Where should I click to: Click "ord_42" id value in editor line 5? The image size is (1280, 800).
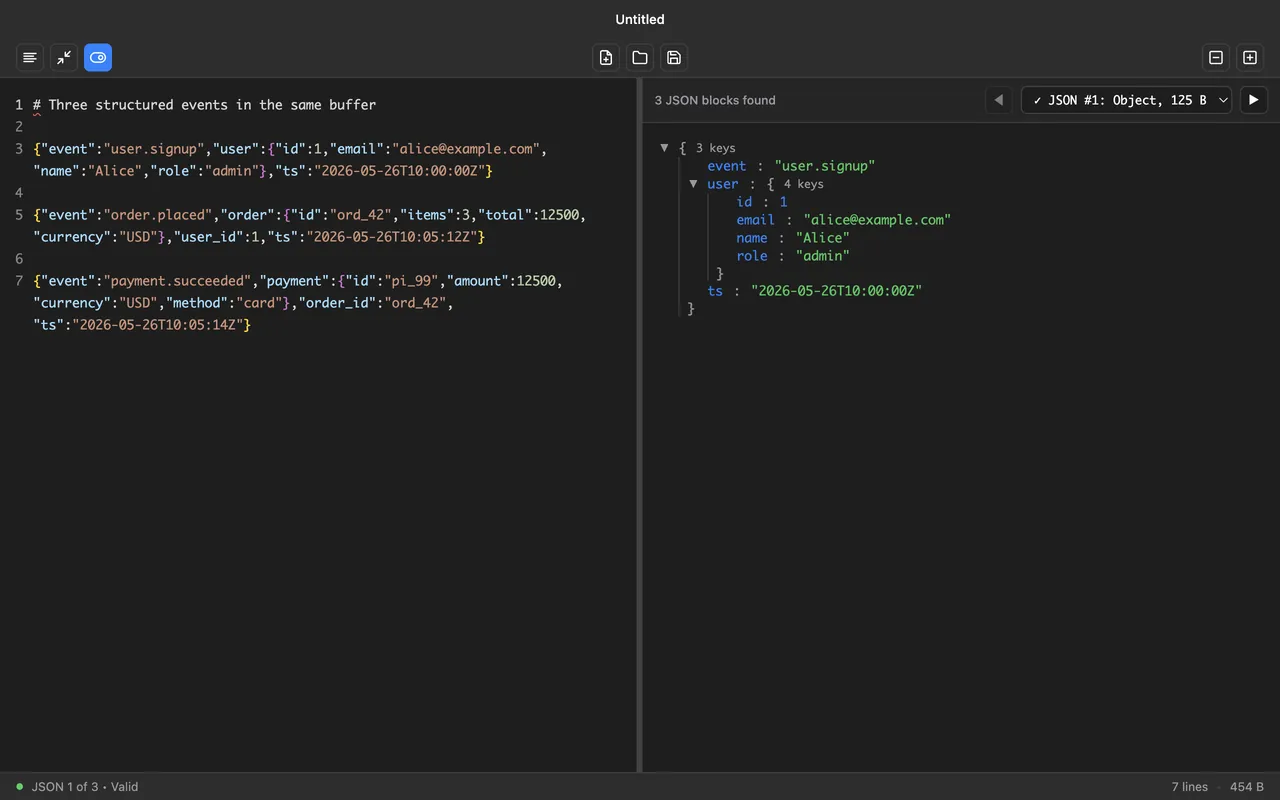tap(361, 215)
